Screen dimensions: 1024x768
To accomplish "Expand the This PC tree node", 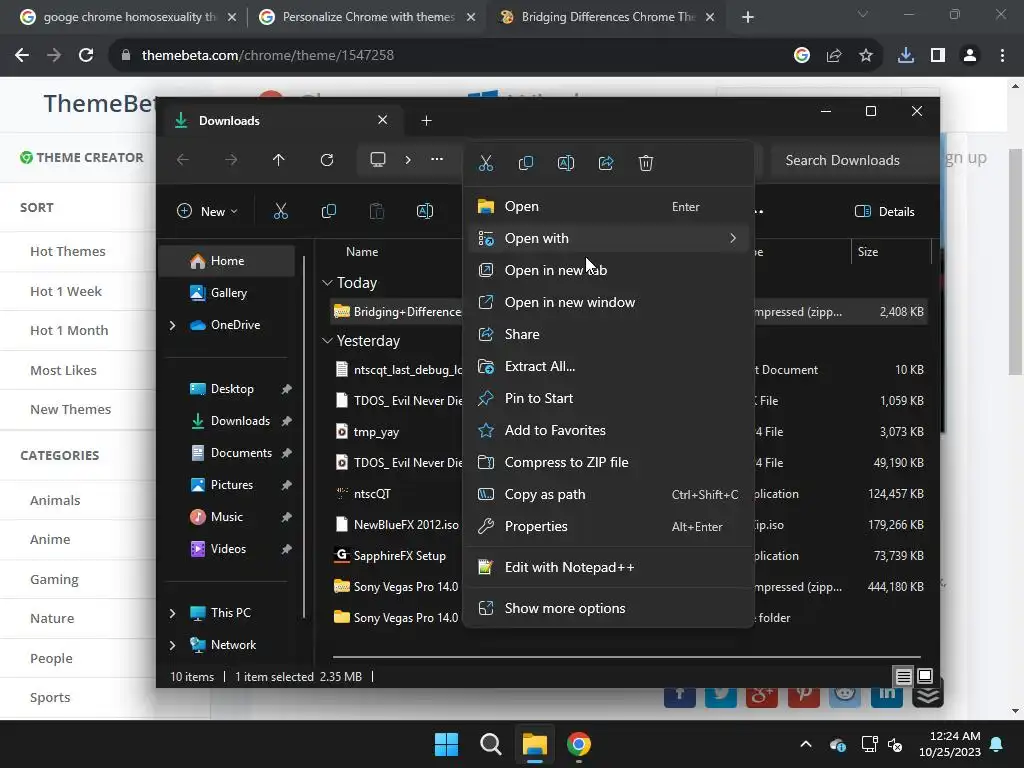I will click(x=172, y=613).
